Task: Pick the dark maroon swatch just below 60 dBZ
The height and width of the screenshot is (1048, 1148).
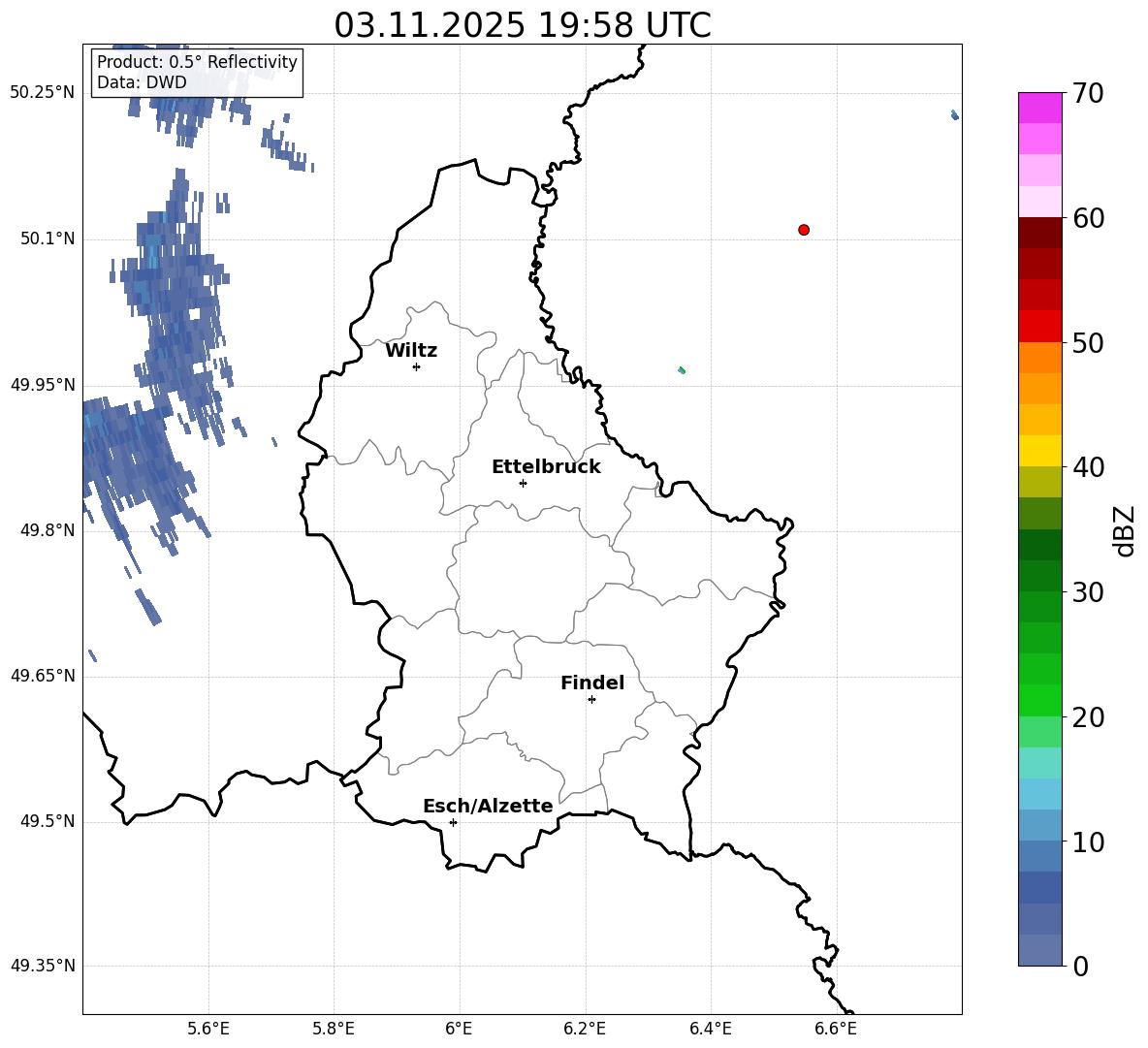Action: point(1040,233)
